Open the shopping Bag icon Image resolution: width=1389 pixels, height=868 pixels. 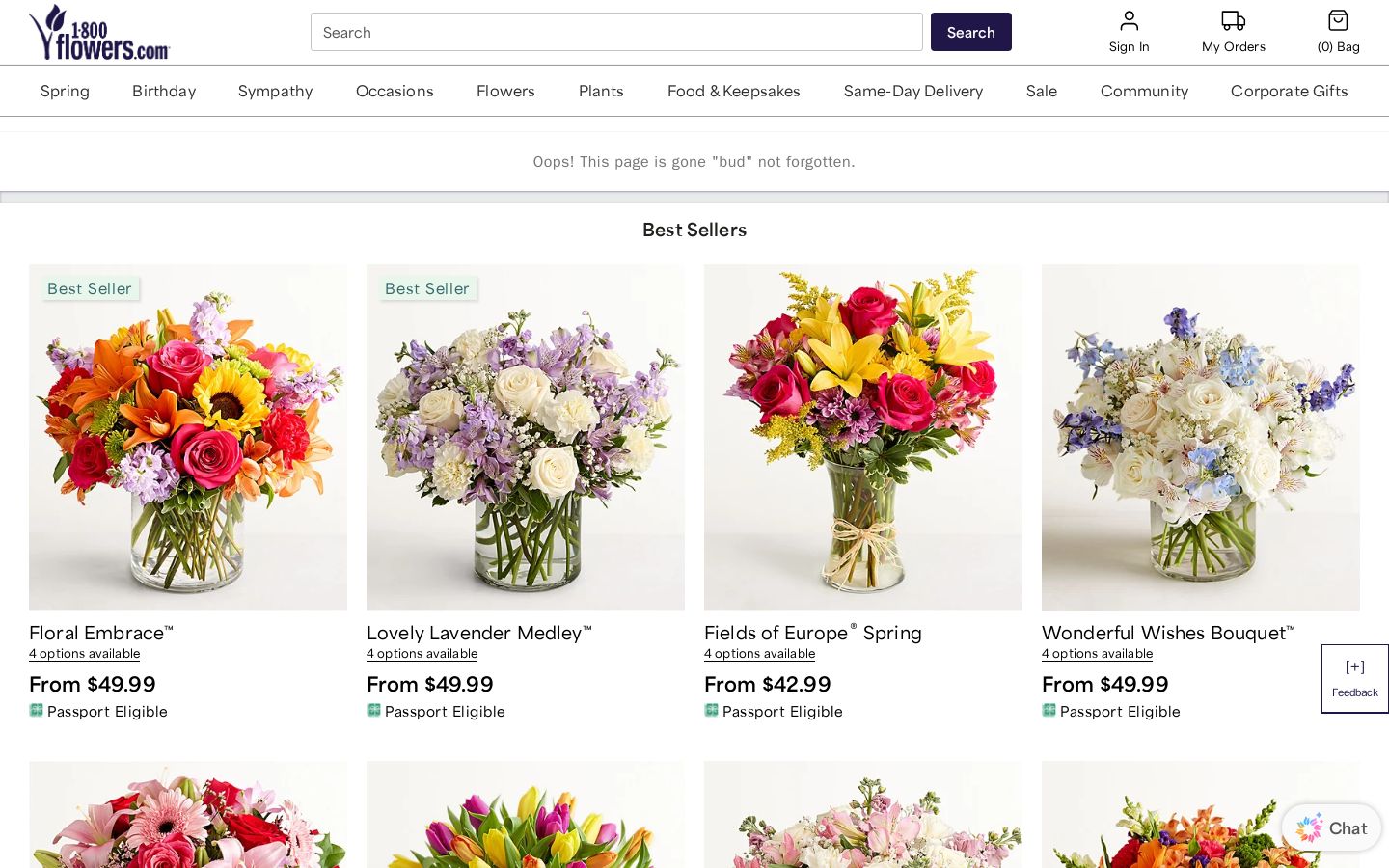1338,21
